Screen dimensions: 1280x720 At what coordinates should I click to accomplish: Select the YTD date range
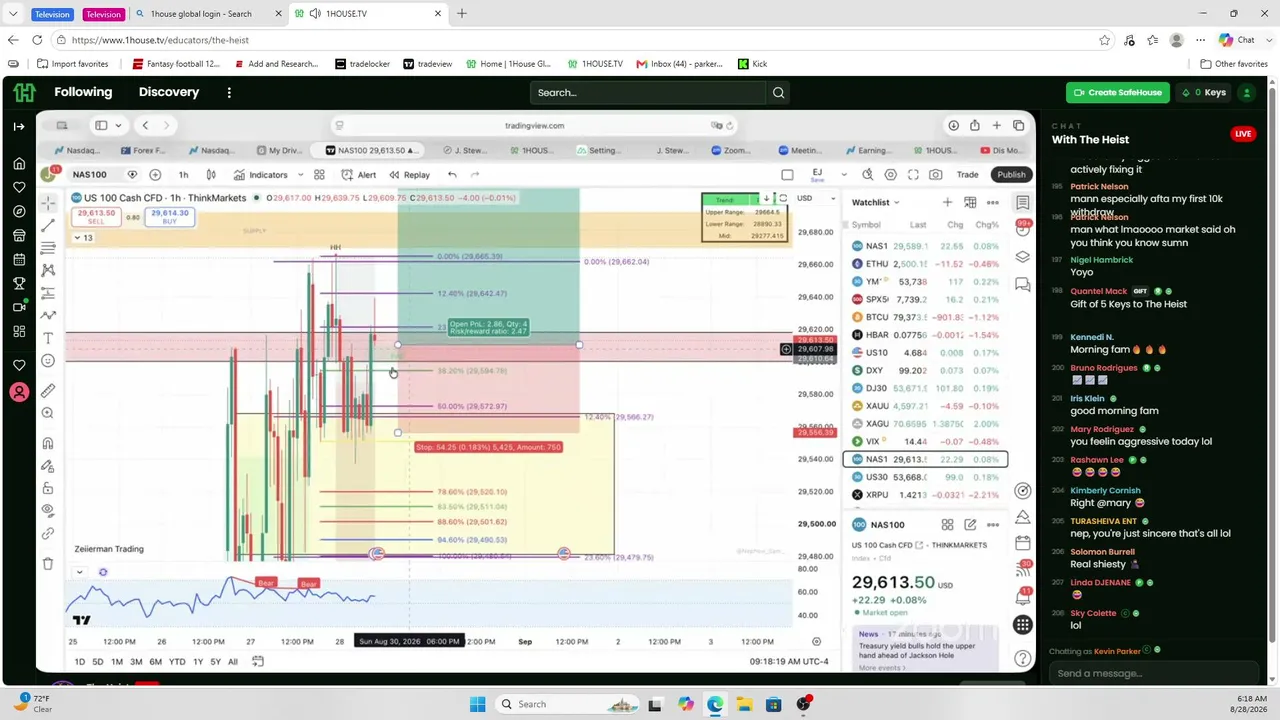pos(176,661)
